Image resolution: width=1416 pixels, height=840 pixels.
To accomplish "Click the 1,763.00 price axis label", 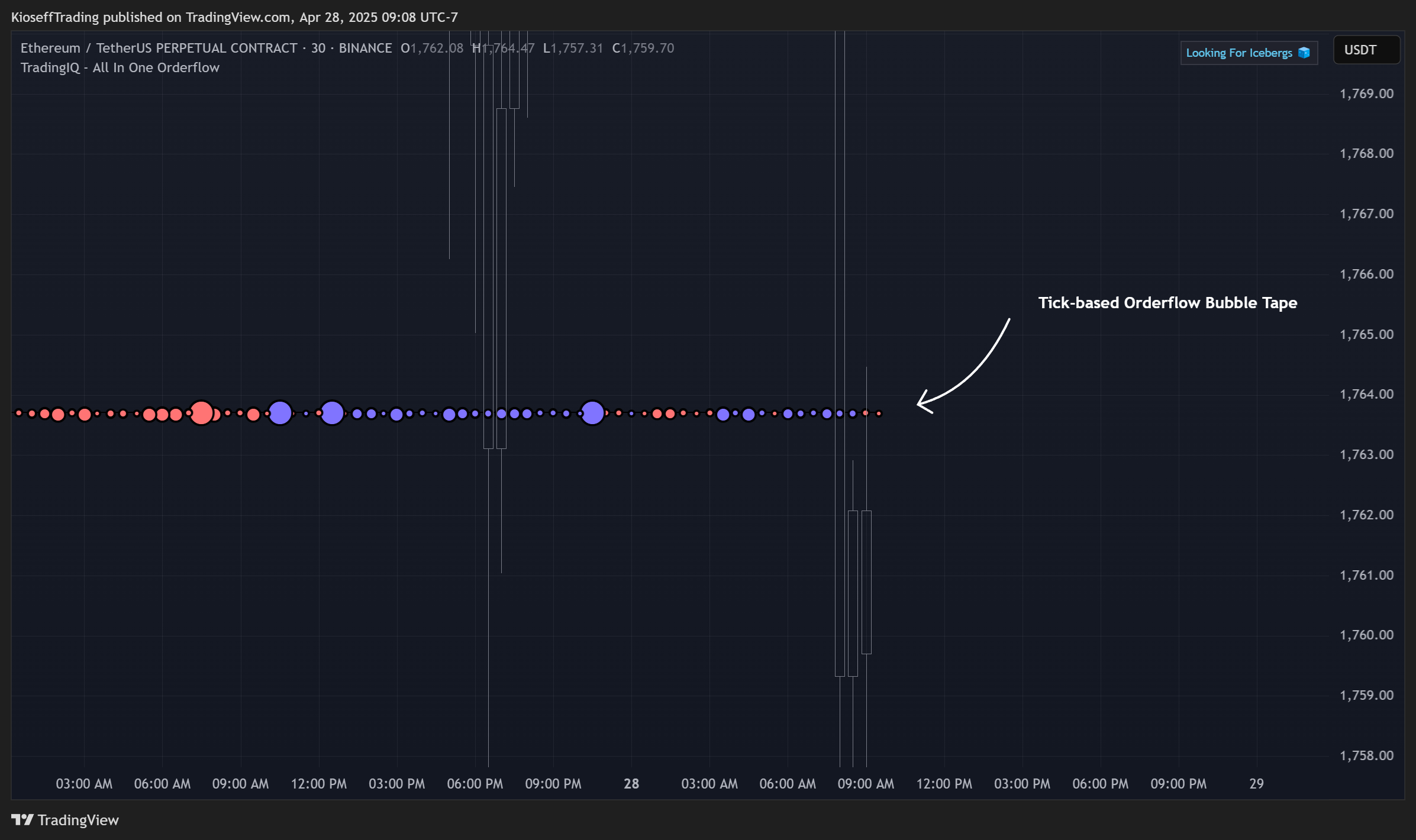I will pyautogui.click(x=1366, y=454).
